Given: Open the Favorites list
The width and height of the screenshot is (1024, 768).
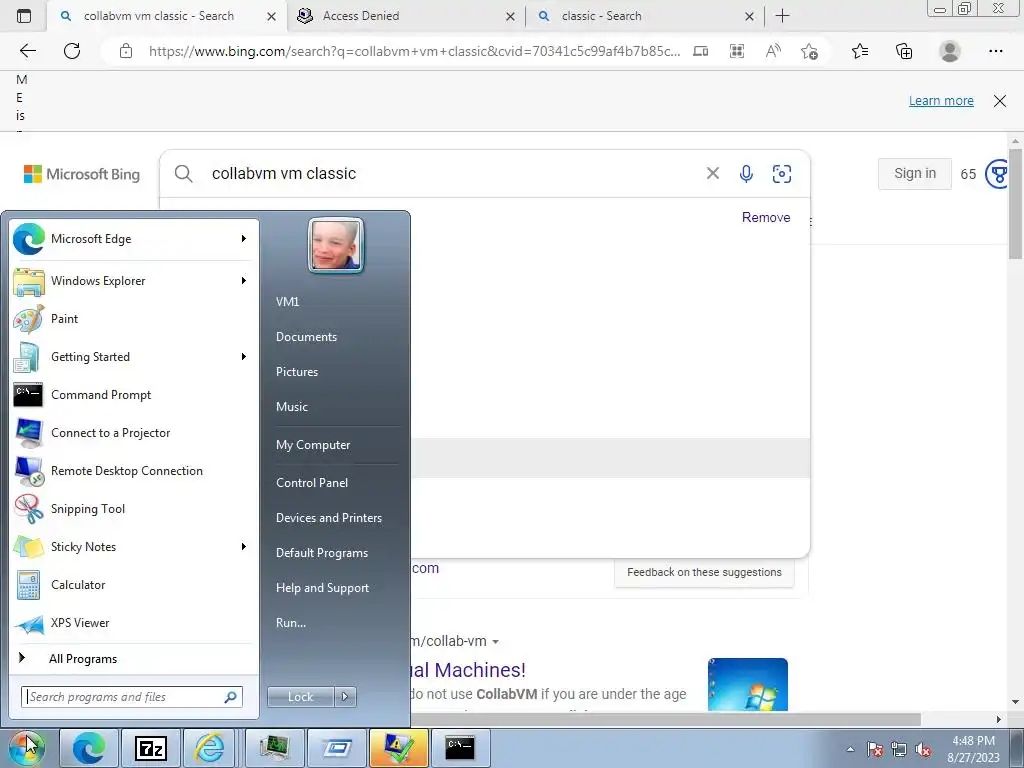Looking at the screenshot, I should 860,51.
